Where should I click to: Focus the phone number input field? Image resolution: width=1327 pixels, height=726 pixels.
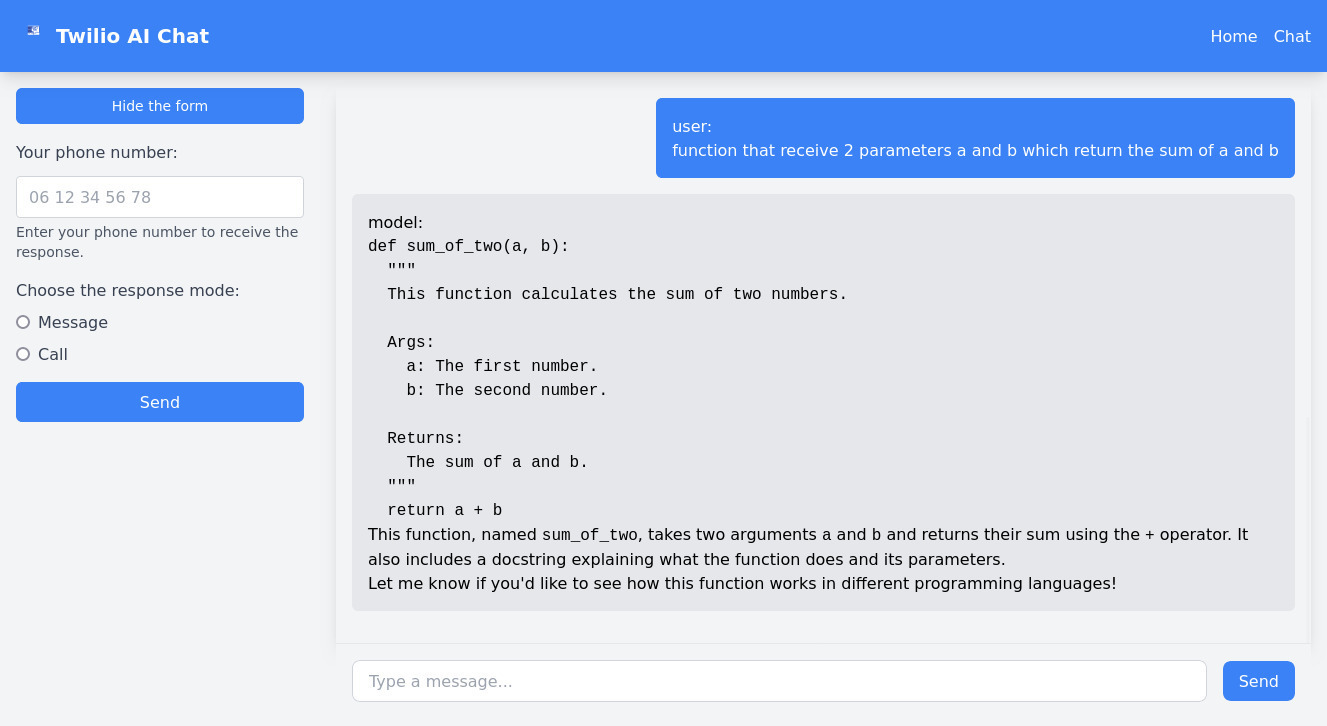click(160, 197)
